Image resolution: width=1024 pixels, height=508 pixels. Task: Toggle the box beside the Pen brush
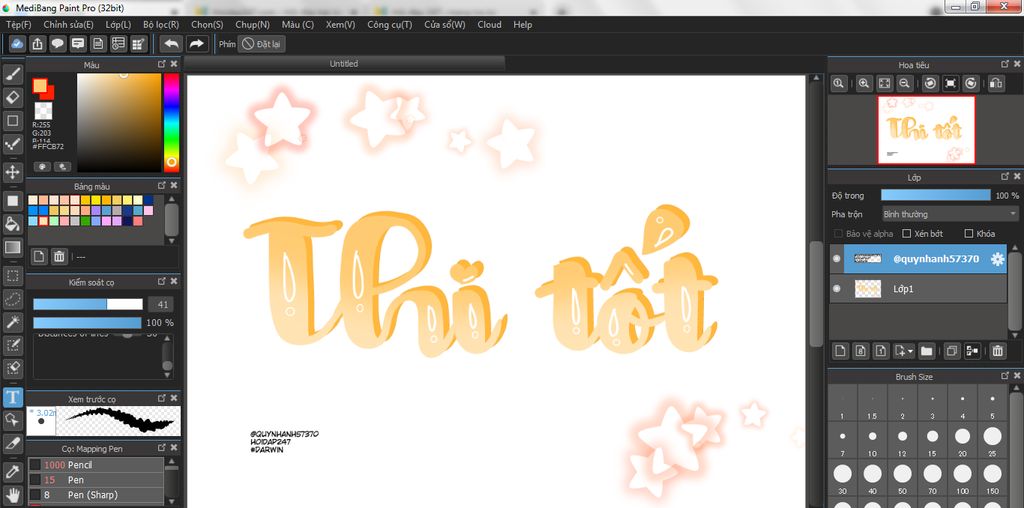click(35, 480)
